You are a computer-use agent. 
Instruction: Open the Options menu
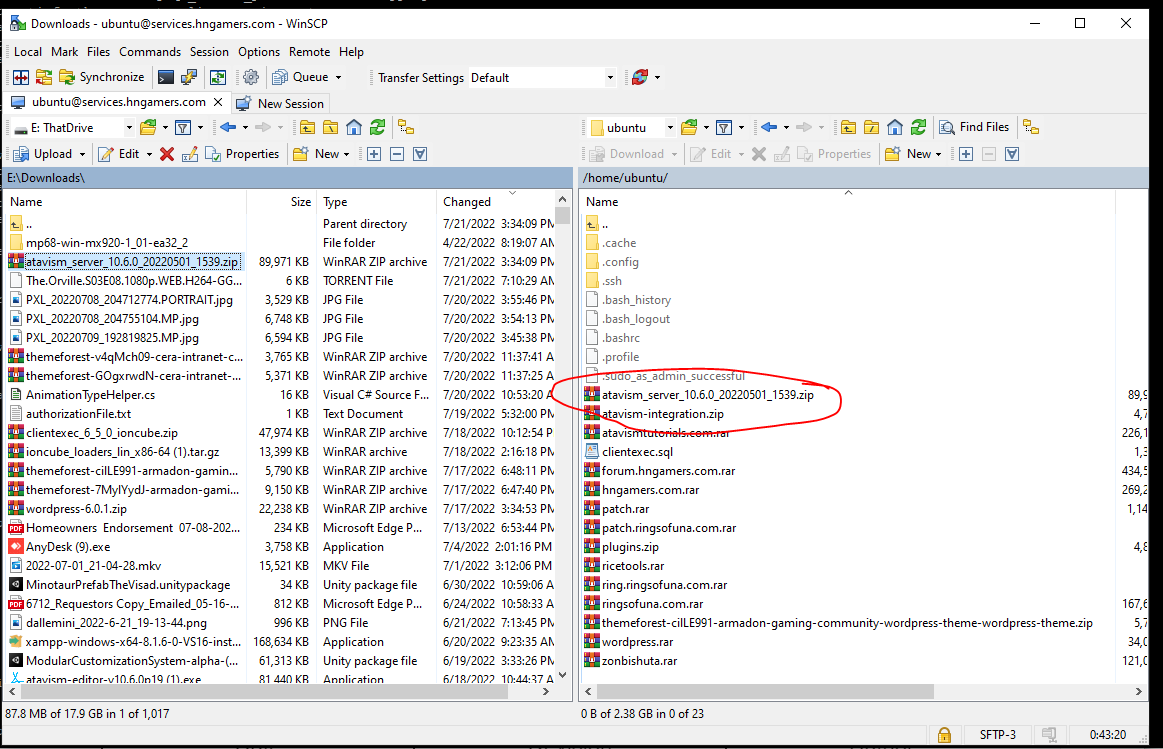(259, 52)
